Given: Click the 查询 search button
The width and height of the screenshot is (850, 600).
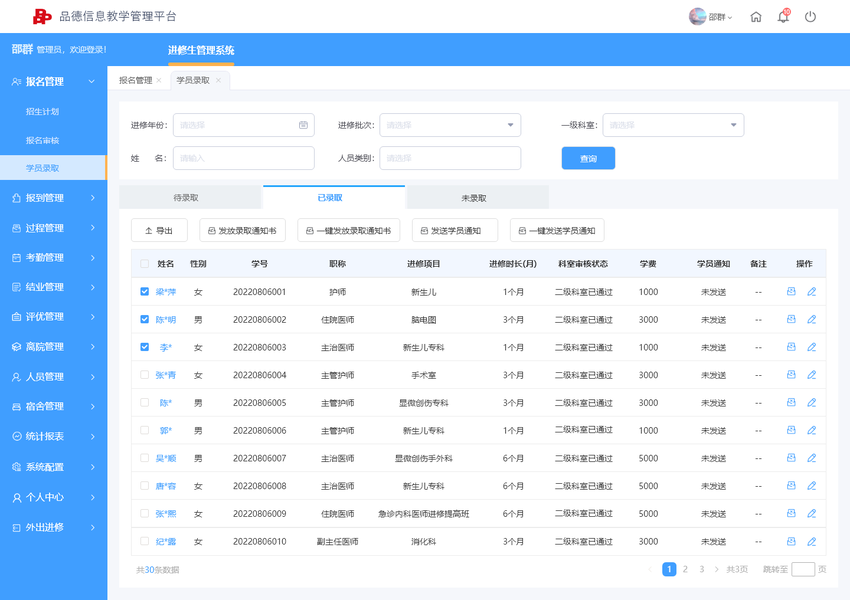Looking at the screenshot, I should coord(588,158).
